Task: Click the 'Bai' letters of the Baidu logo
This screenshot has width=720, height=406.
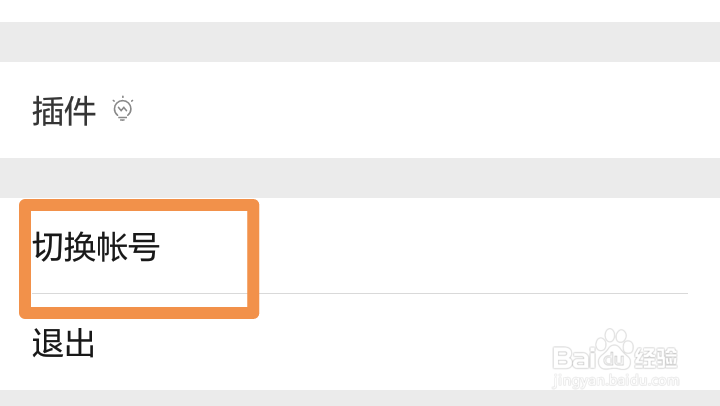Action: [x=574, y=358]
